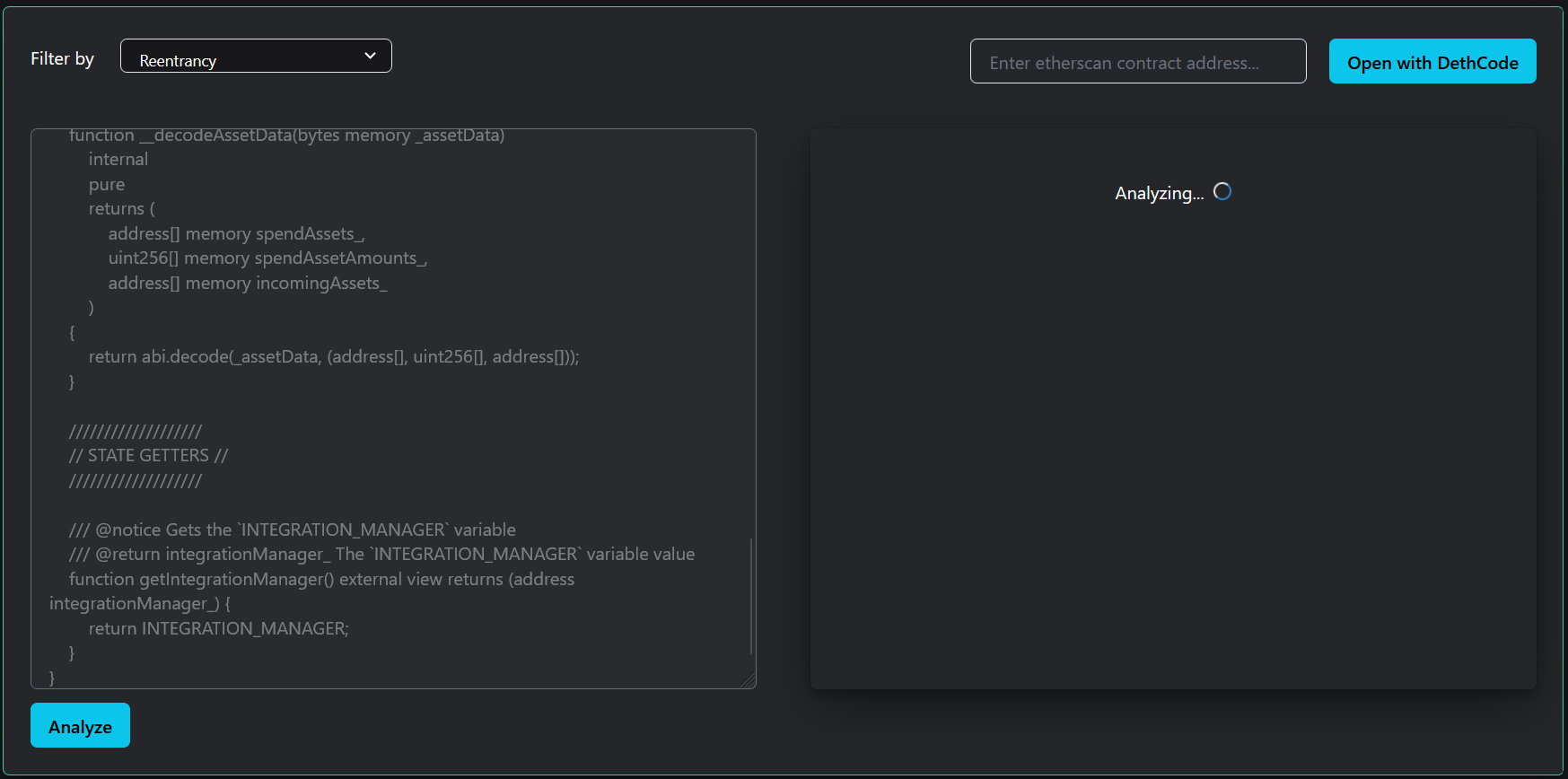Click the 'integrationManager_) {' line
Image resolution: width=1568 pixels, height=779 pixels.
[140, 603]
